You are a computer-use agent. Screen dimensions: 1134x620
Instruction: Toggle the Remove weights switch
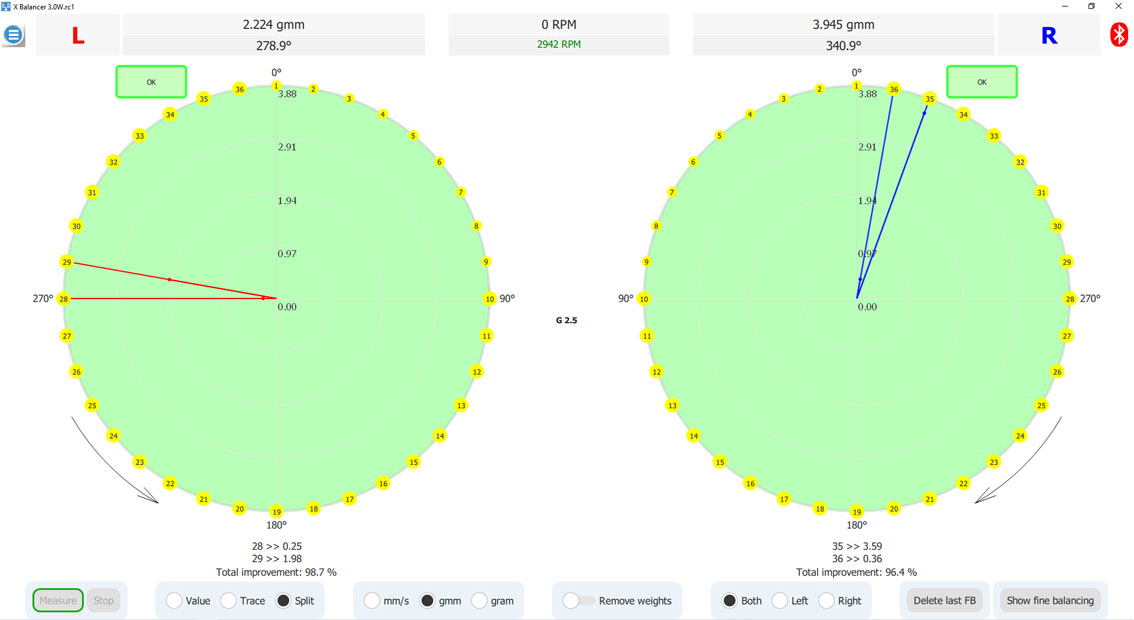pos(579,601)
